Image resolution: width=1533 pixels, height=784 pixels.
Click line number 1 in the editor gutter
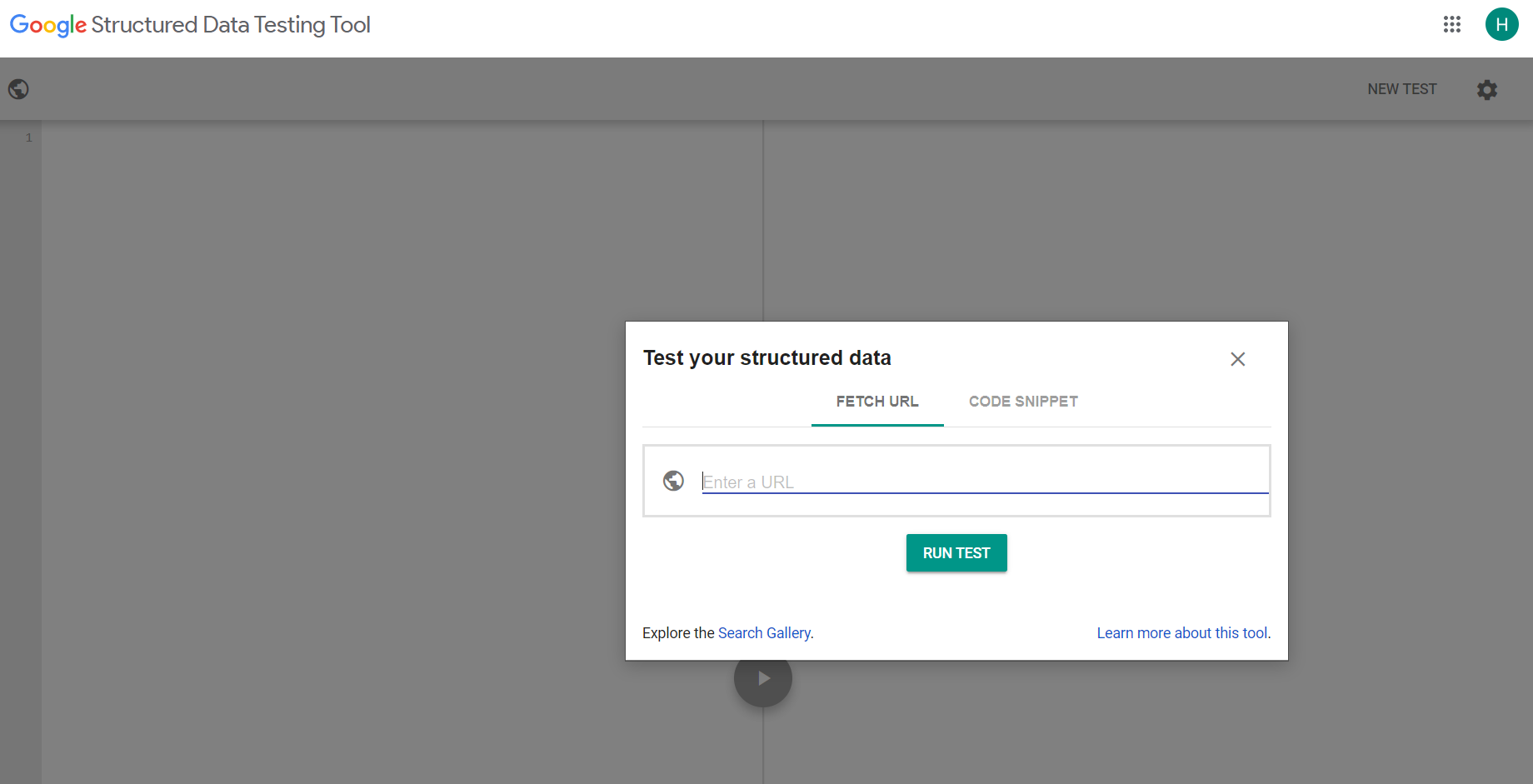pyautogui.click(x=29, y=137)
